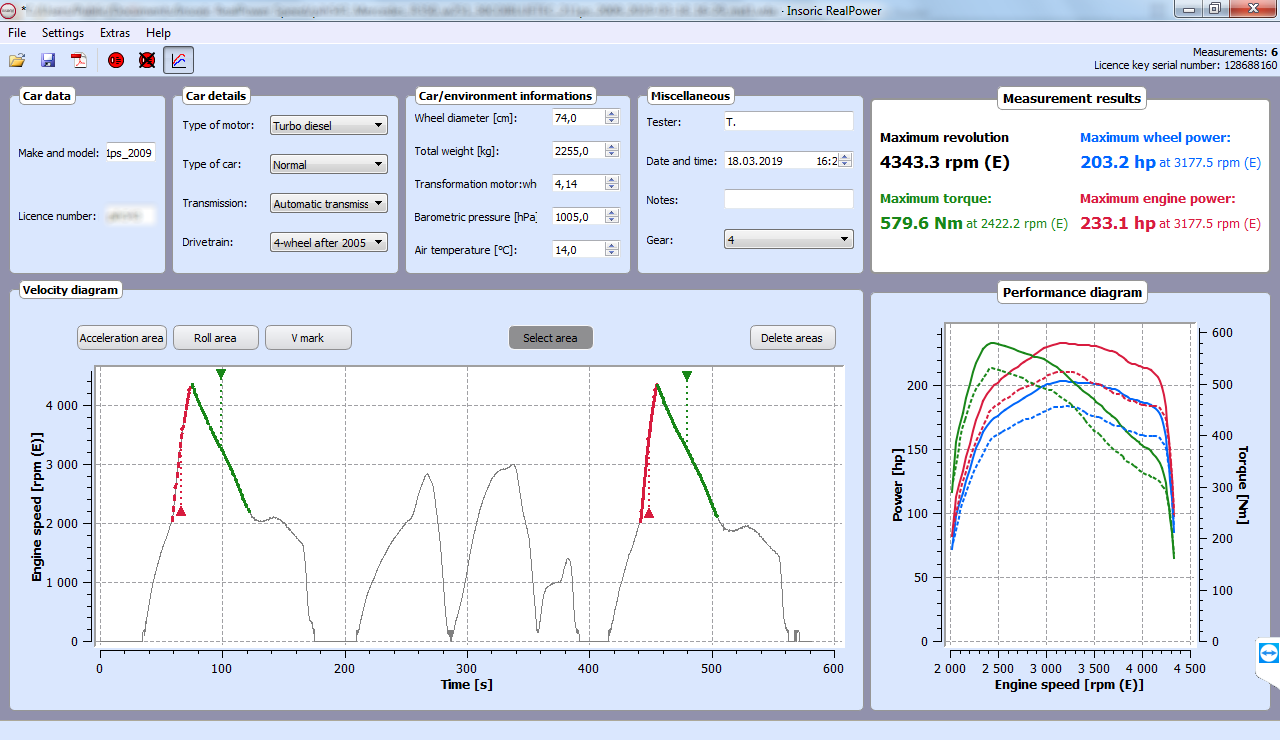Screen dimensions: 1280x740
Task: Click the Transformation motor:wheel spinner arrows
Action: click(x=612, y=184)
